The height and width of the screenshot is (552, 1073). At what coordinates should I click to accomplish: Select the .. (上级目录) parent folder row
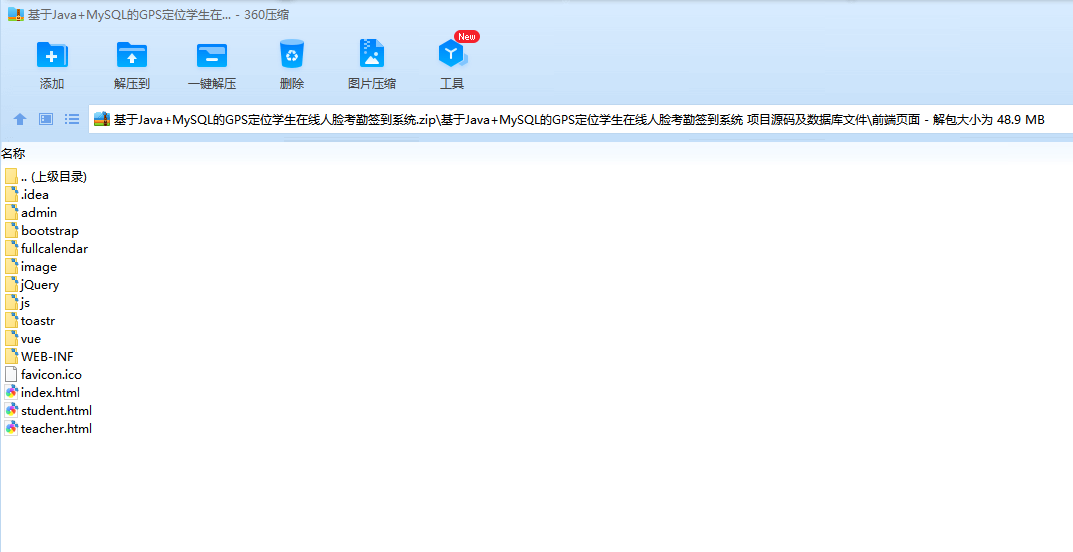[46, 176]
